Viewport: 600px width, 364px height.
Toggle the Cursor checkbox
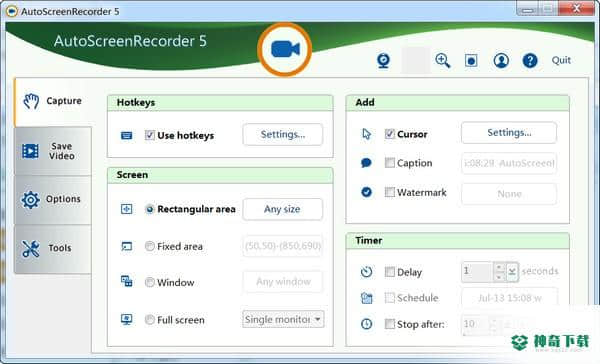tap(390, 134)
